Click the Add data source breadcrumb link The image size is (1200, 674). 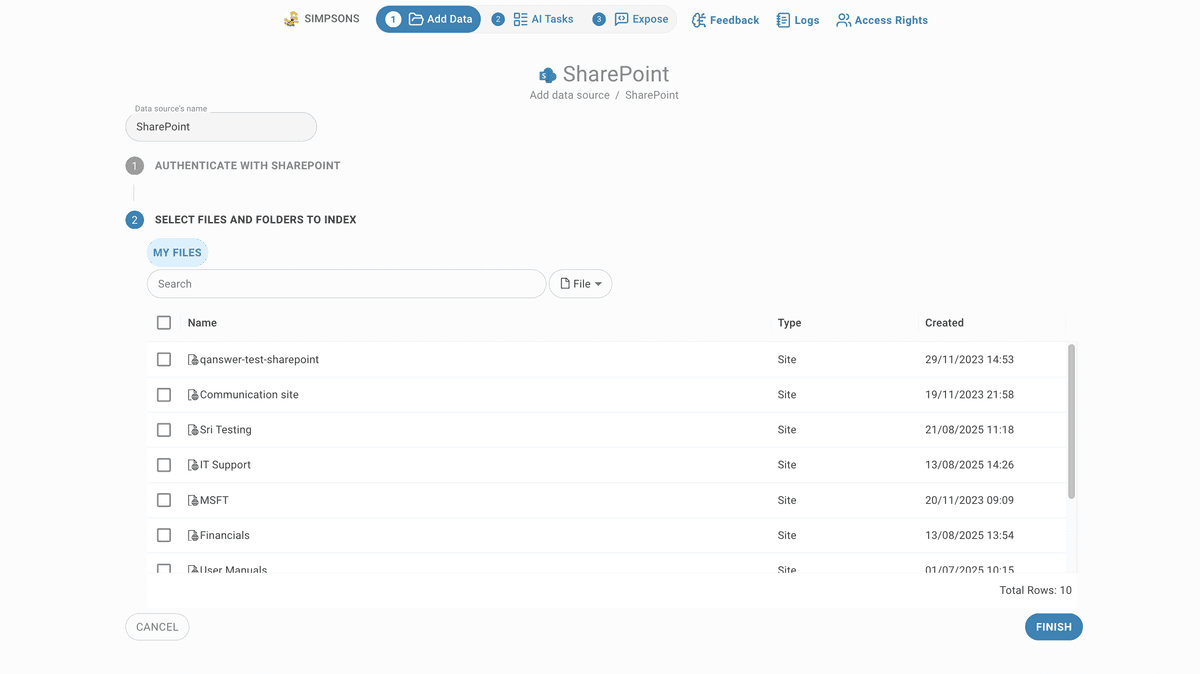(x=569, y=95)
